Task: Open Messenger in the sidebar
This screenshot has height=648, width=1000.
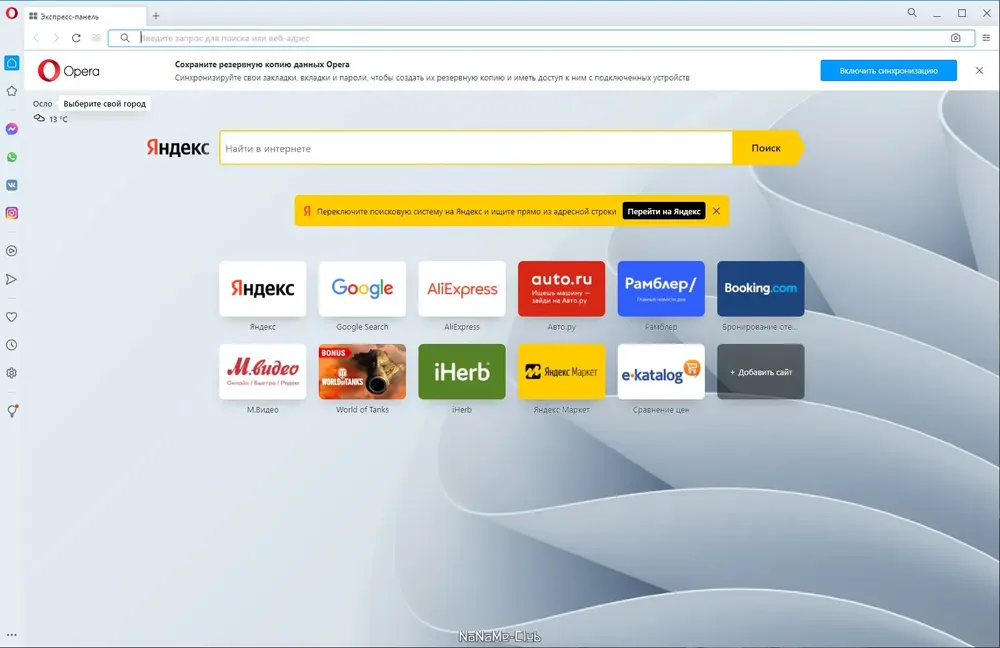Action: coord(11,129)
